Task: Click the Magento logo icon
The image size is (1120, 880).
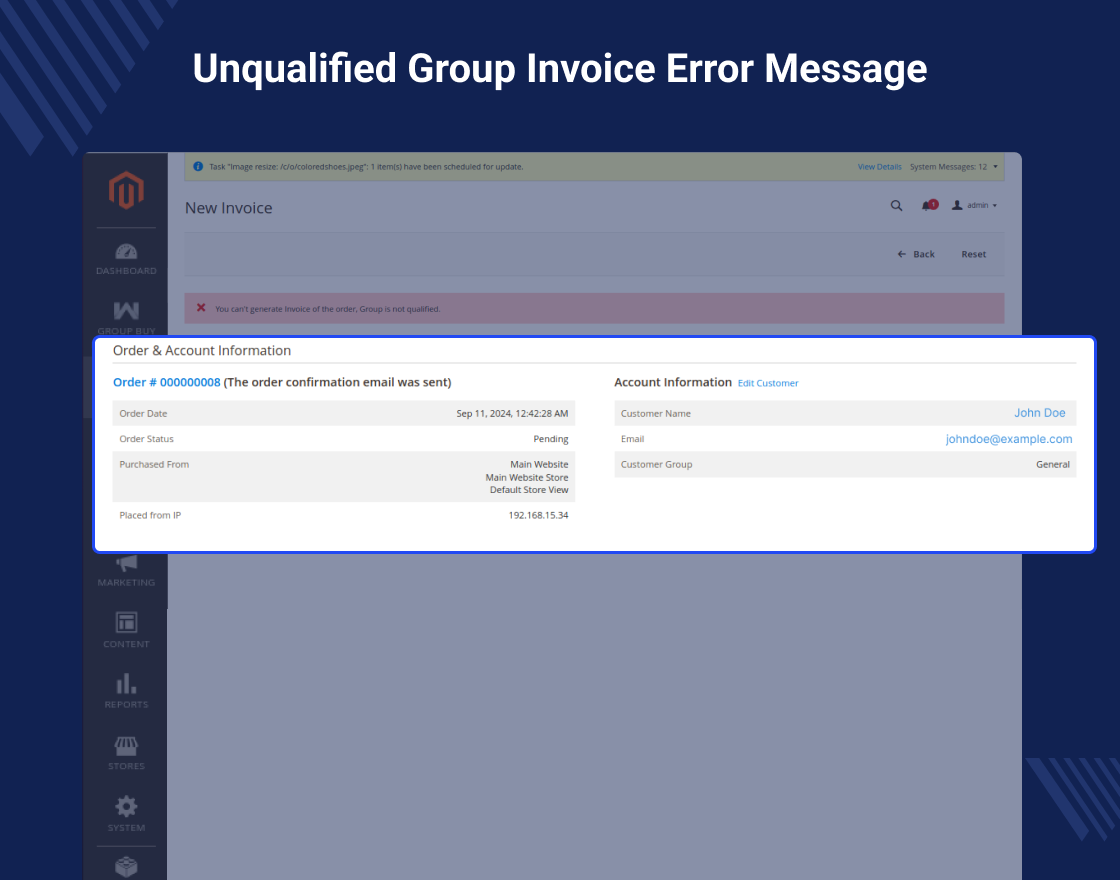Action: [126, 190]
